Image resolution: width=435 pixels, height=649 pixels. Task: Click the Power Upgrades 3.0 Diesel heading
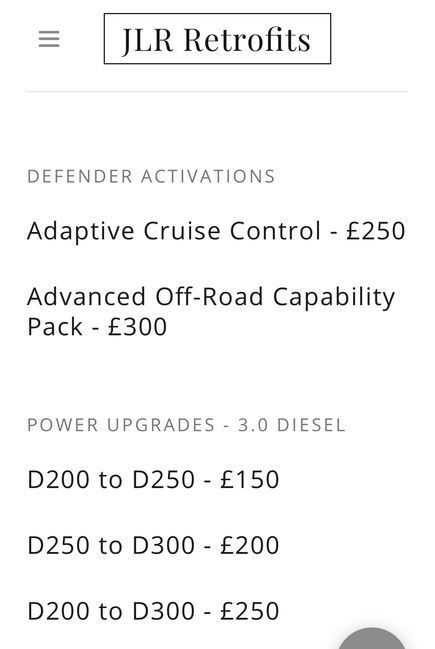coord(186,425)
